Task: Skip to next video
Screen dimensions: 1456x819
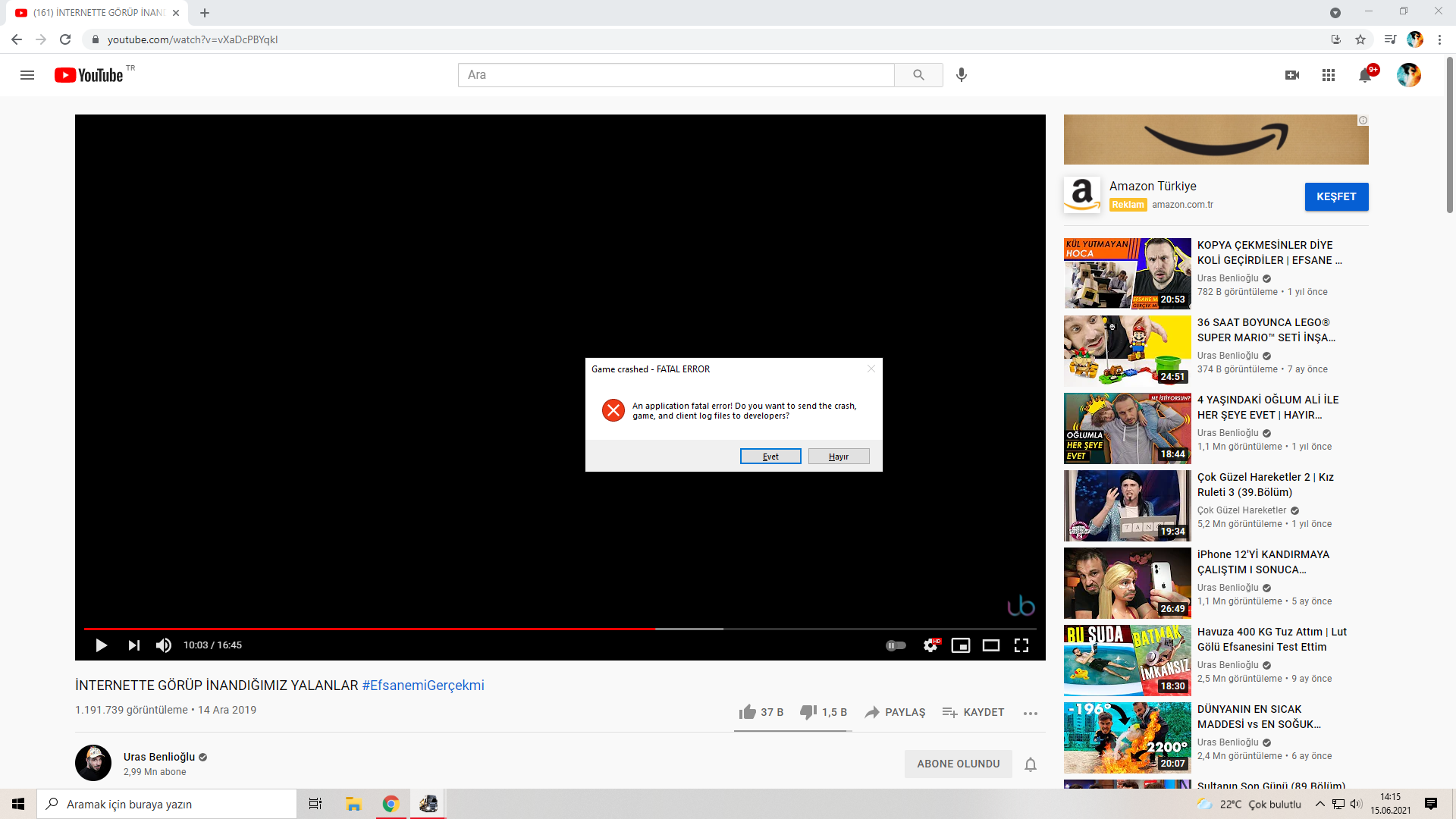Action: pyautogui.click(x=134, y=645)
